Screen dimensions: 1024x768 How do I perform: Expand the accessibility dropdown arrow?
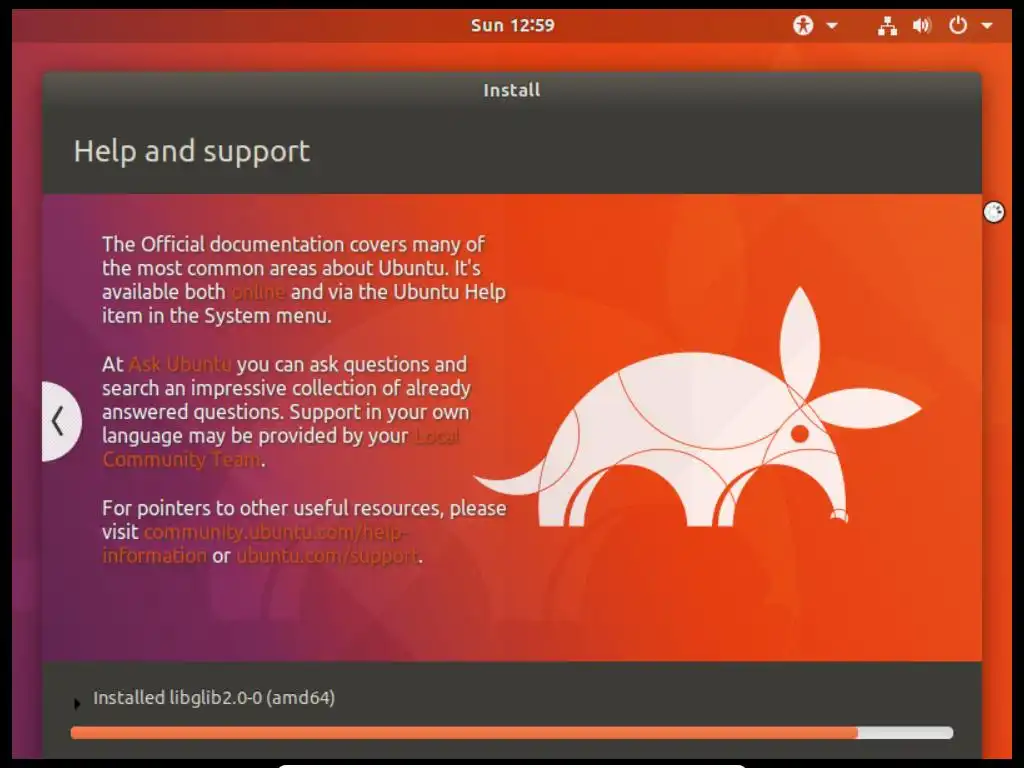pos(832,26)
